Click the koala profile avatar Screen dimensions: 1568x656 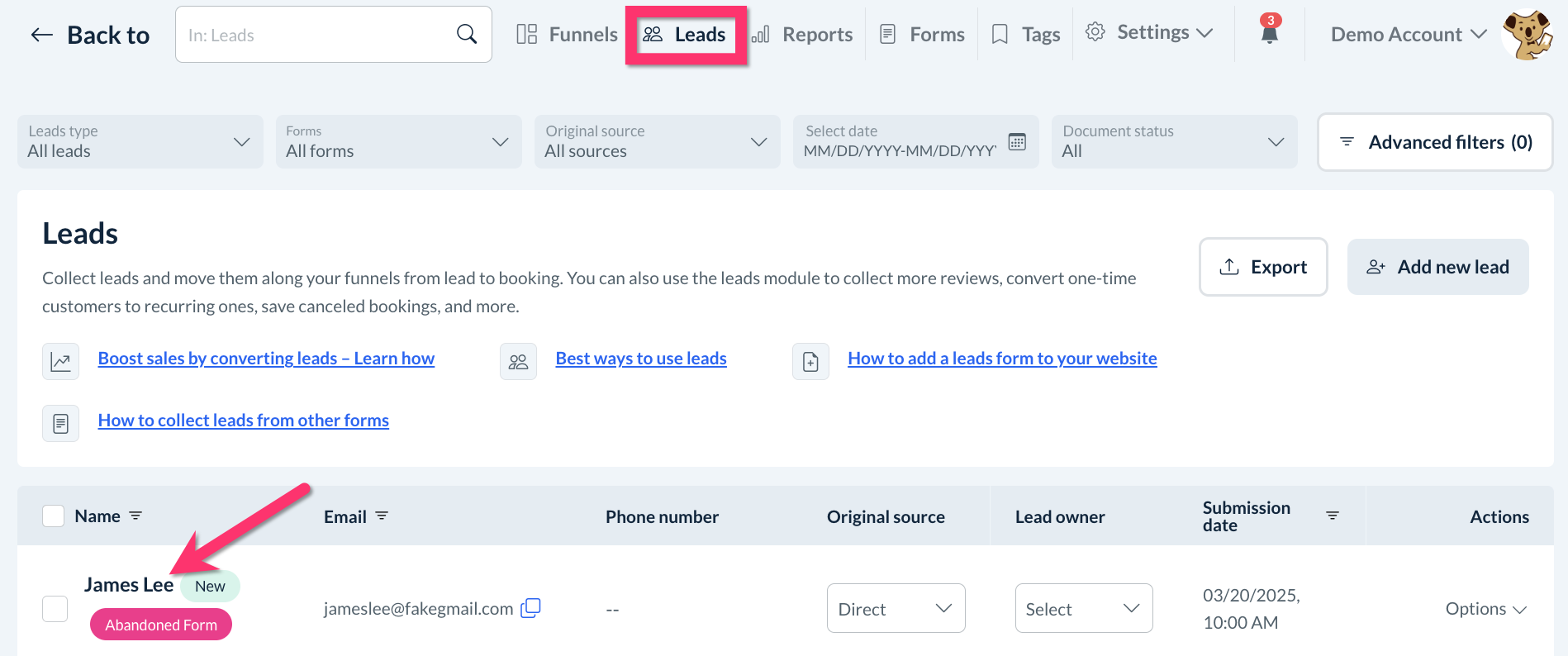pyautogui.click(x=1527, y=35)
